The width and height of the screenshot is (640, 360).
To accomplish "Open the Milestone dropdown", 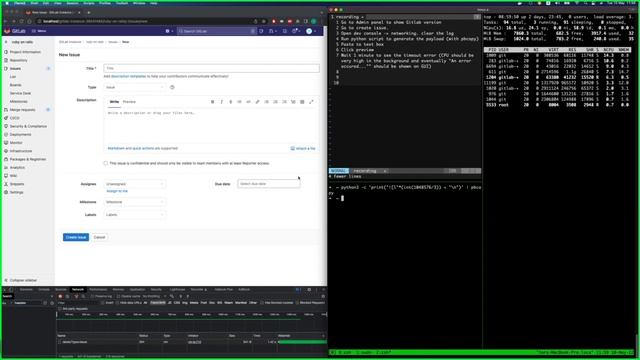I will 135,202.
